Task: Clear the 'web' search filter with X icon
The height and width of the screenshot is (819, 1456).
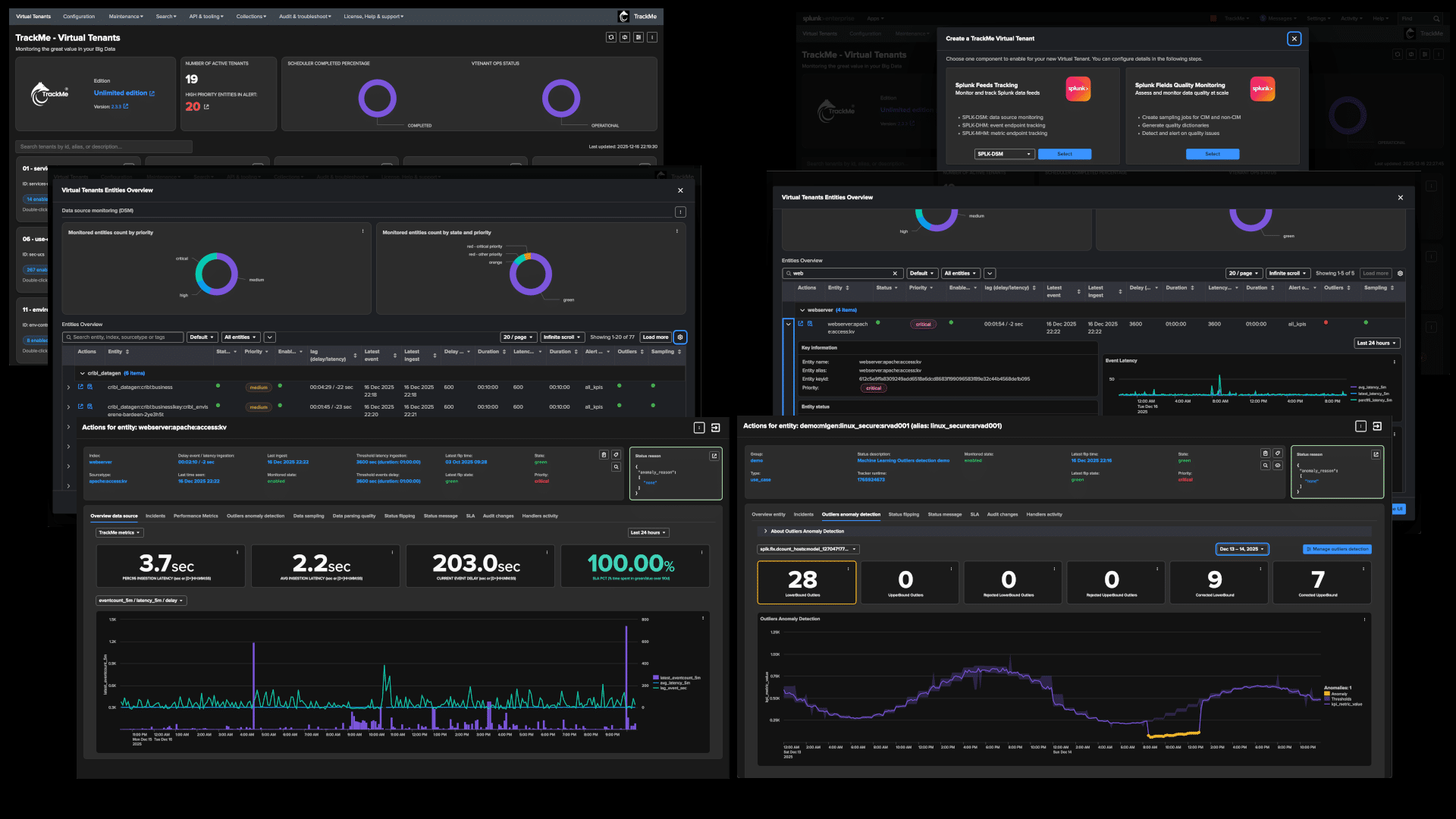Action: click(x=895, y=274)
